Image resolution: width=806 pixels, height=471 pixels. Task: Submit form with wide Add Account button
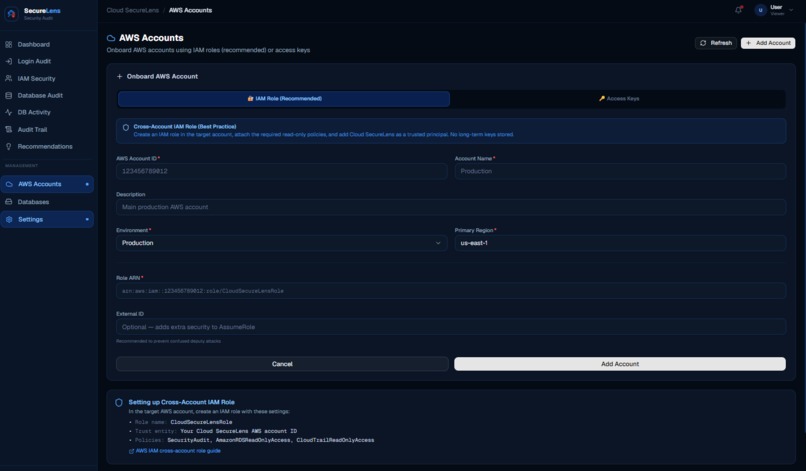point(620,364)
